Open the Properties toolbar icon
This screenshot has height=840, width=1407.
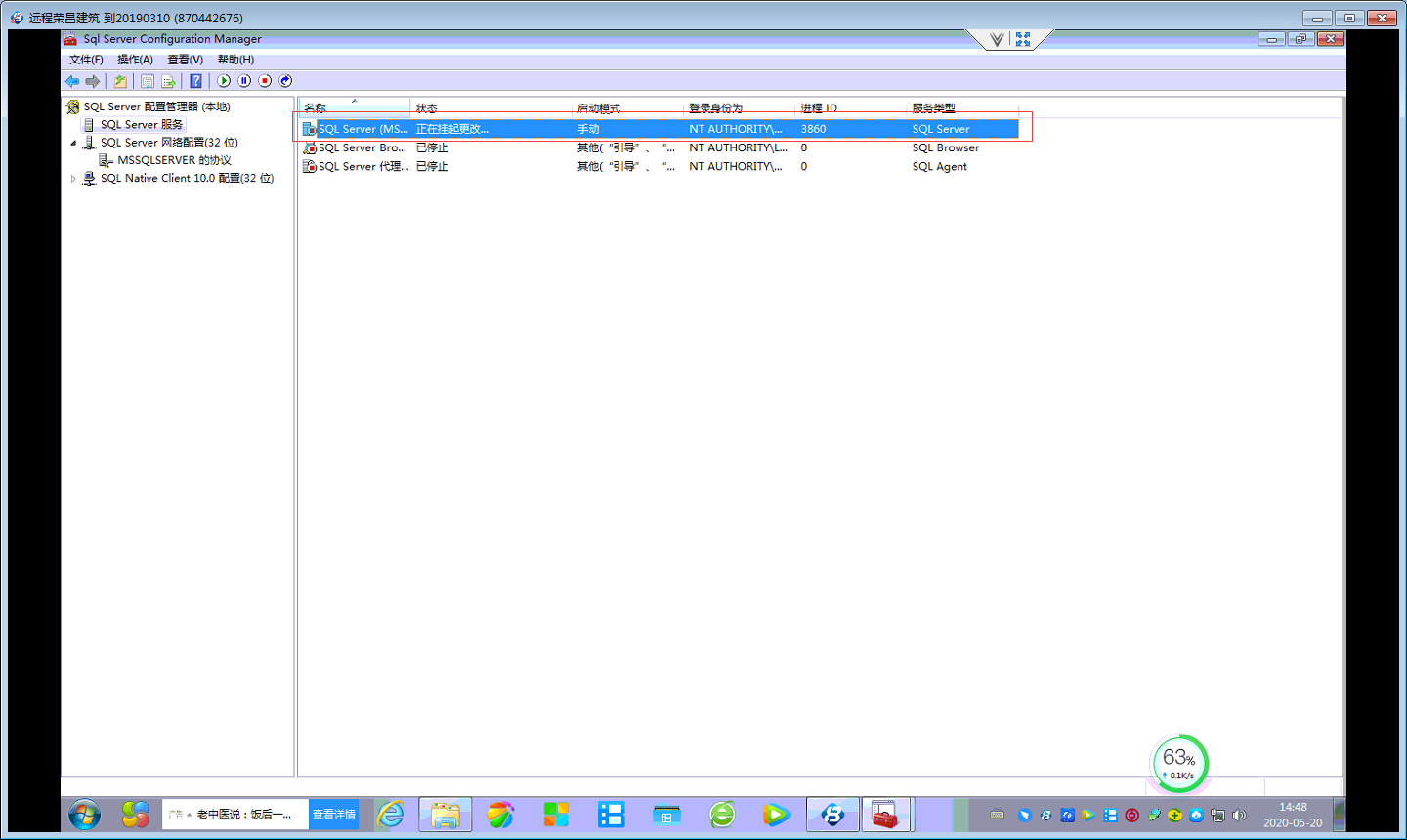[x=148, y=81]
